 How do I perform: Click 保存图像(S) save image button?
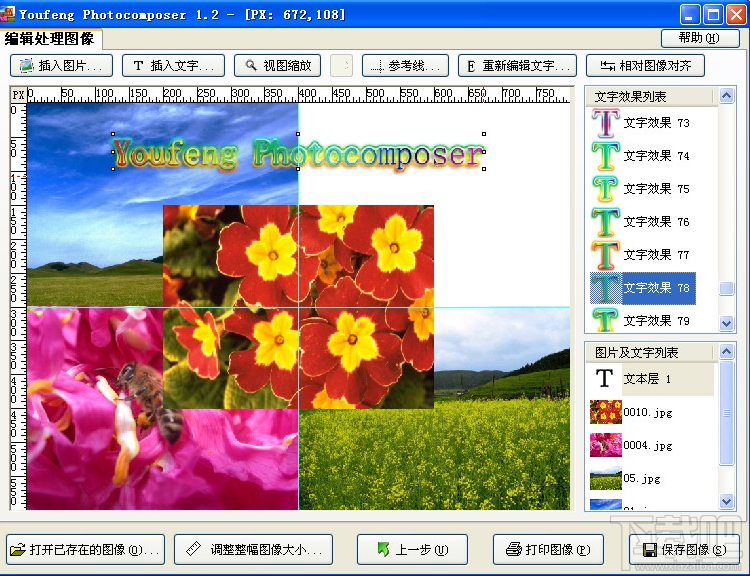point(685,550)
